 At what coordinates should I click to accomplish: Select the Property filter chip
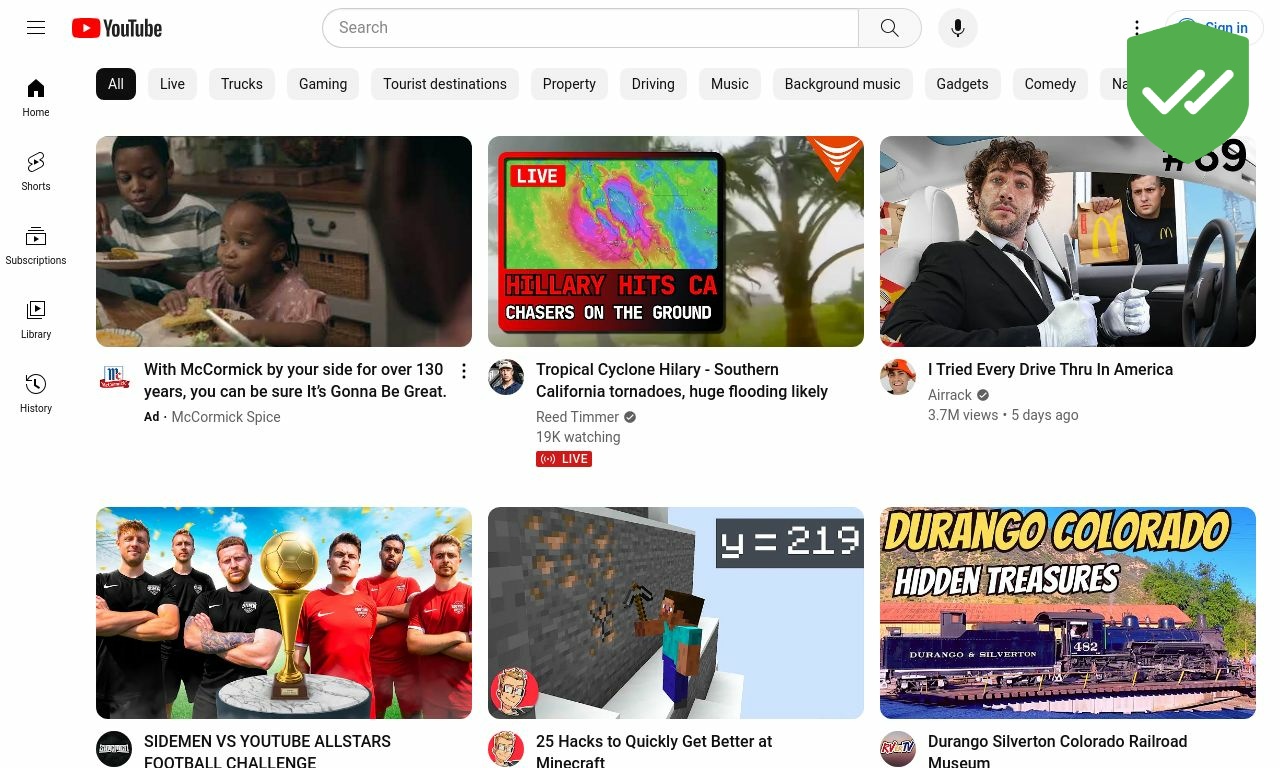pos(569,84)
